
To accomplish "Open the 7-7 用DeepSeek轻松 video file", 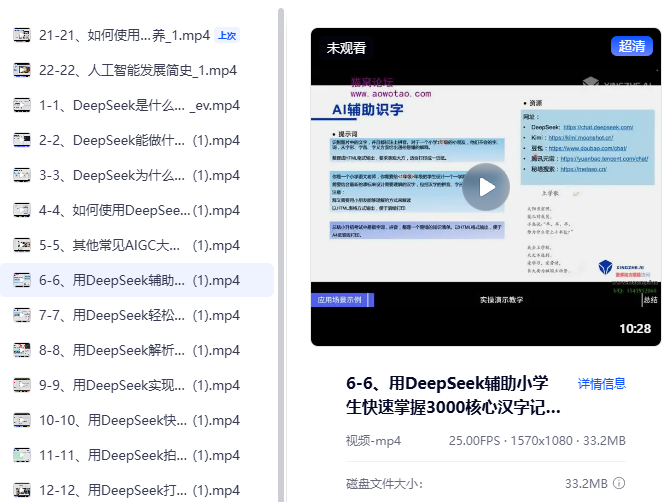I will click(x=140, y=315).
